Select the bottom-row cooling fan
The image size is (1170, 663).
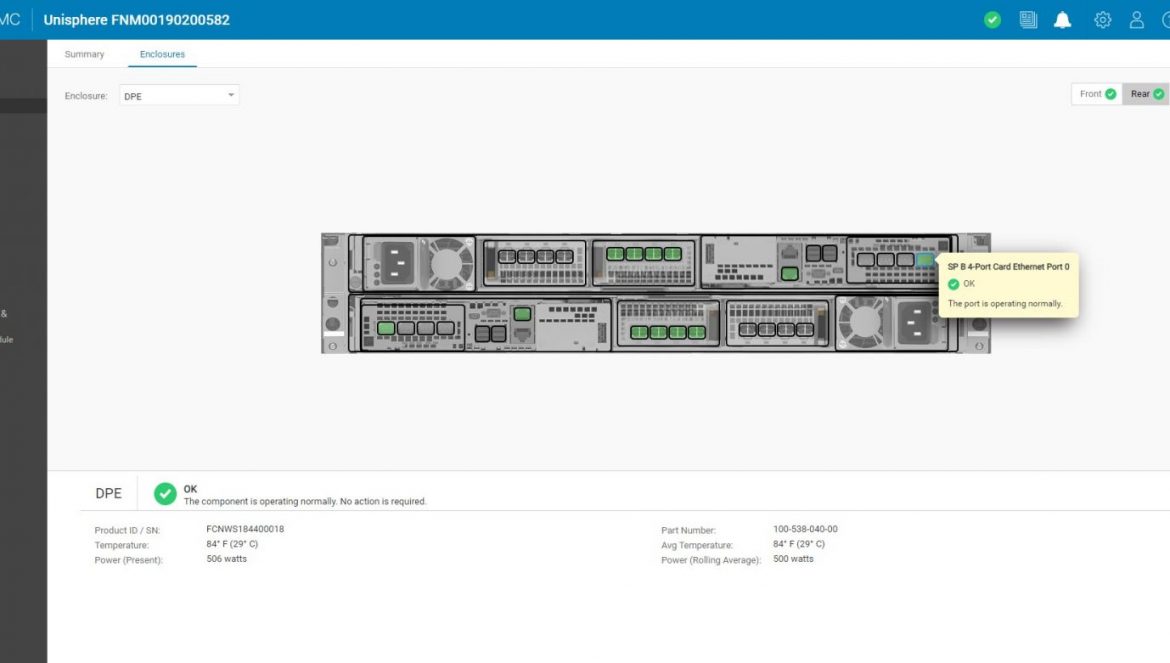click(x=861, y=322)
